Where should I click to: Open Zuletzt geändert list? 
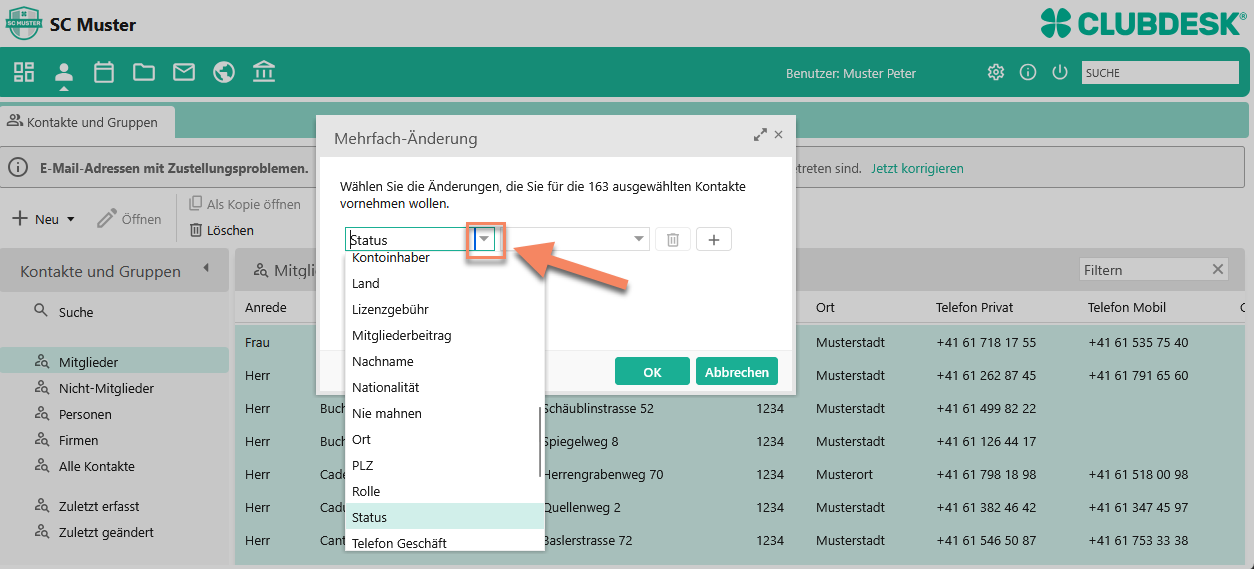tap(106, 532)
